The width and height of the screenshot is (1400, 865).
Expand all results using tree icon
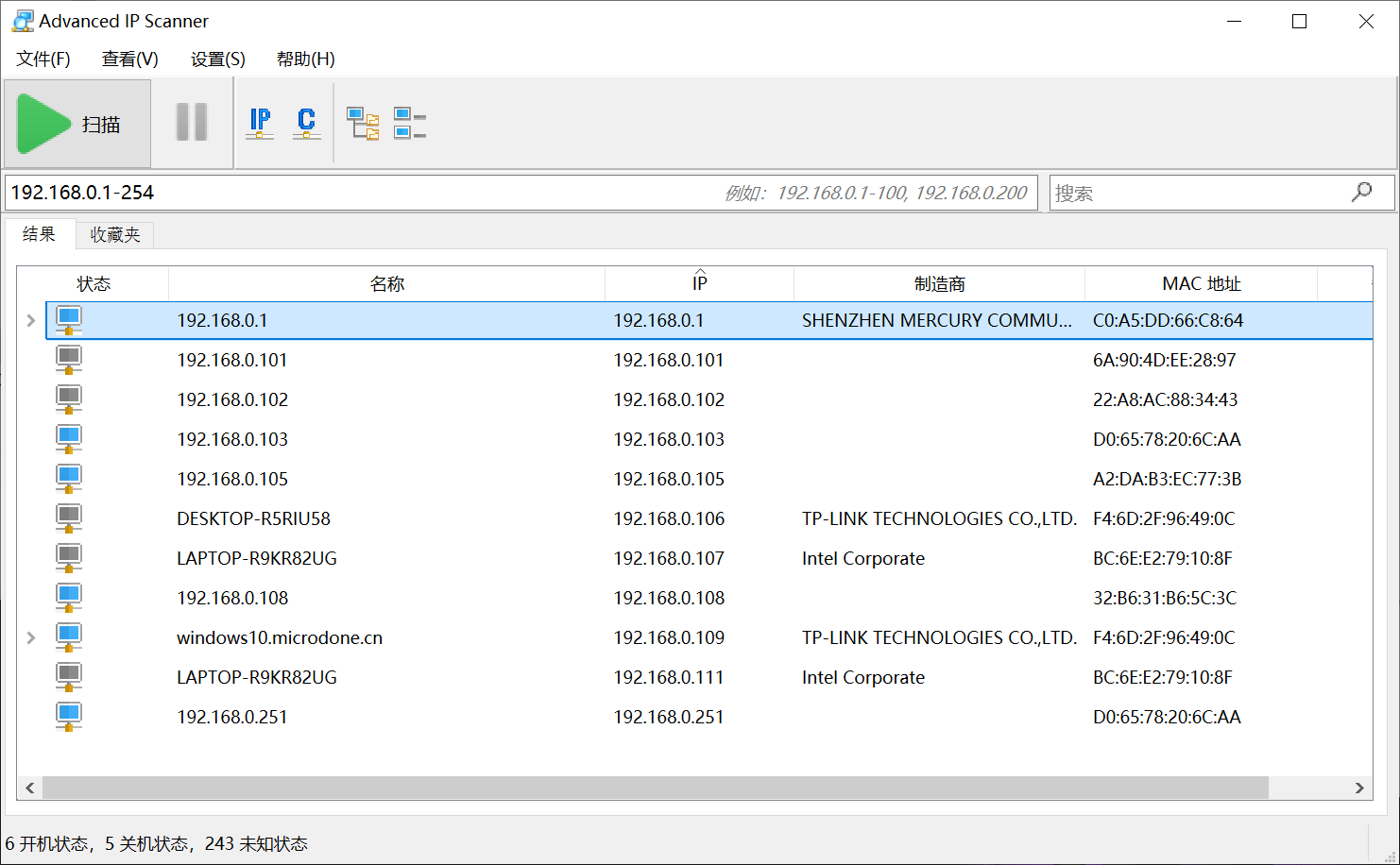click(363, 124)
